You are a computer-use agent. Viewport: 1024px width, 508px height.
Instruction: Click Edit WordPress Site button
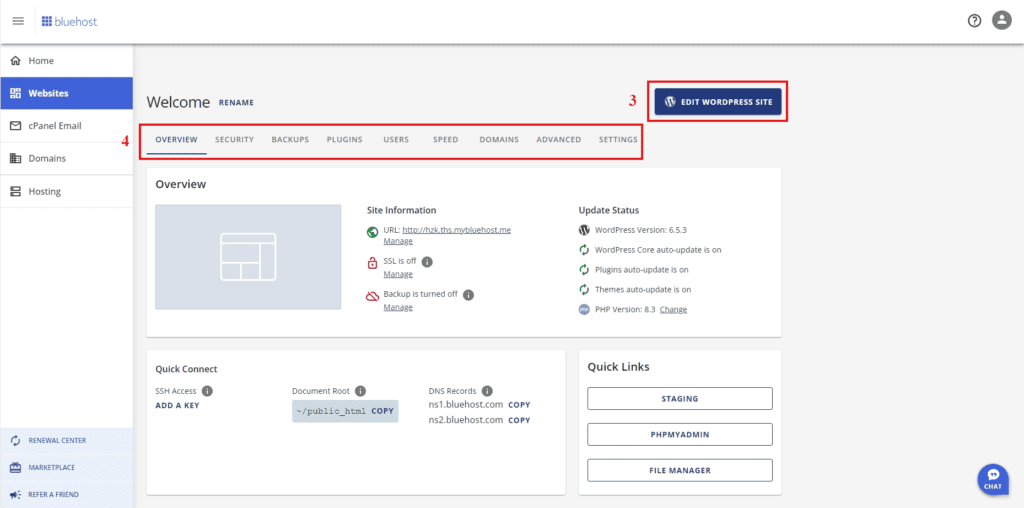click(718, 102)
